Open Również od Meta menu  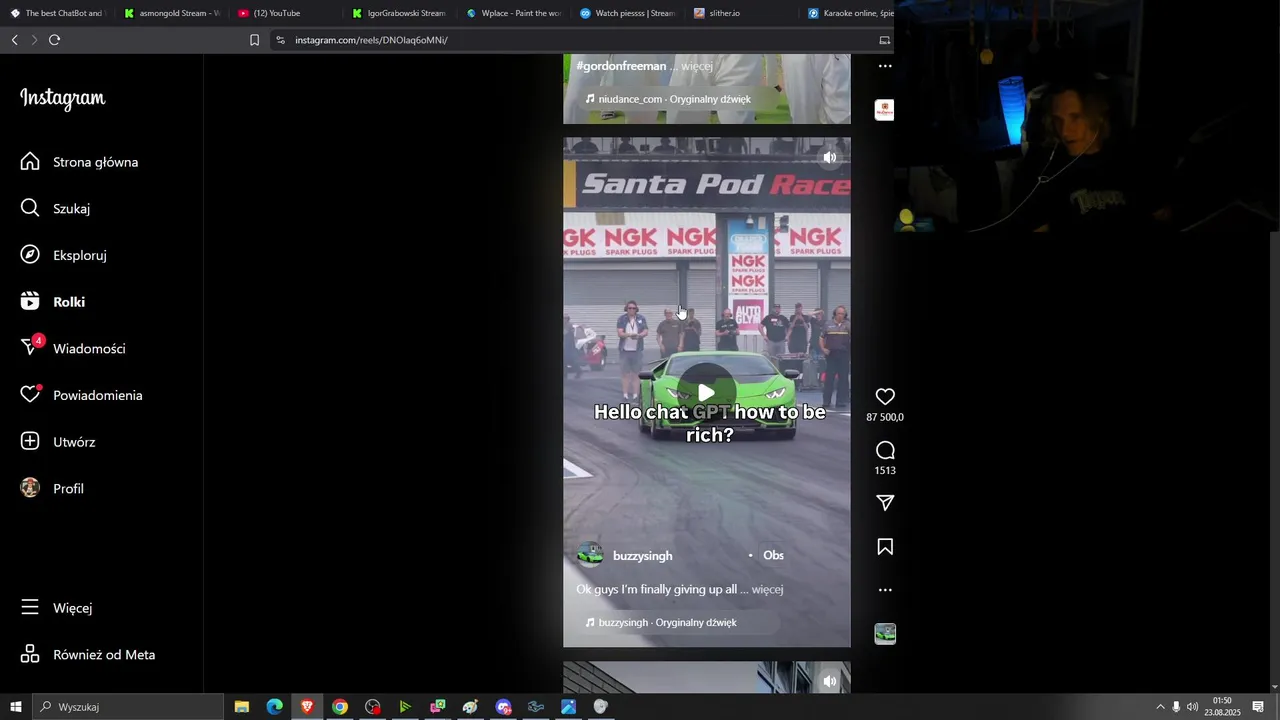pos(88,655)
